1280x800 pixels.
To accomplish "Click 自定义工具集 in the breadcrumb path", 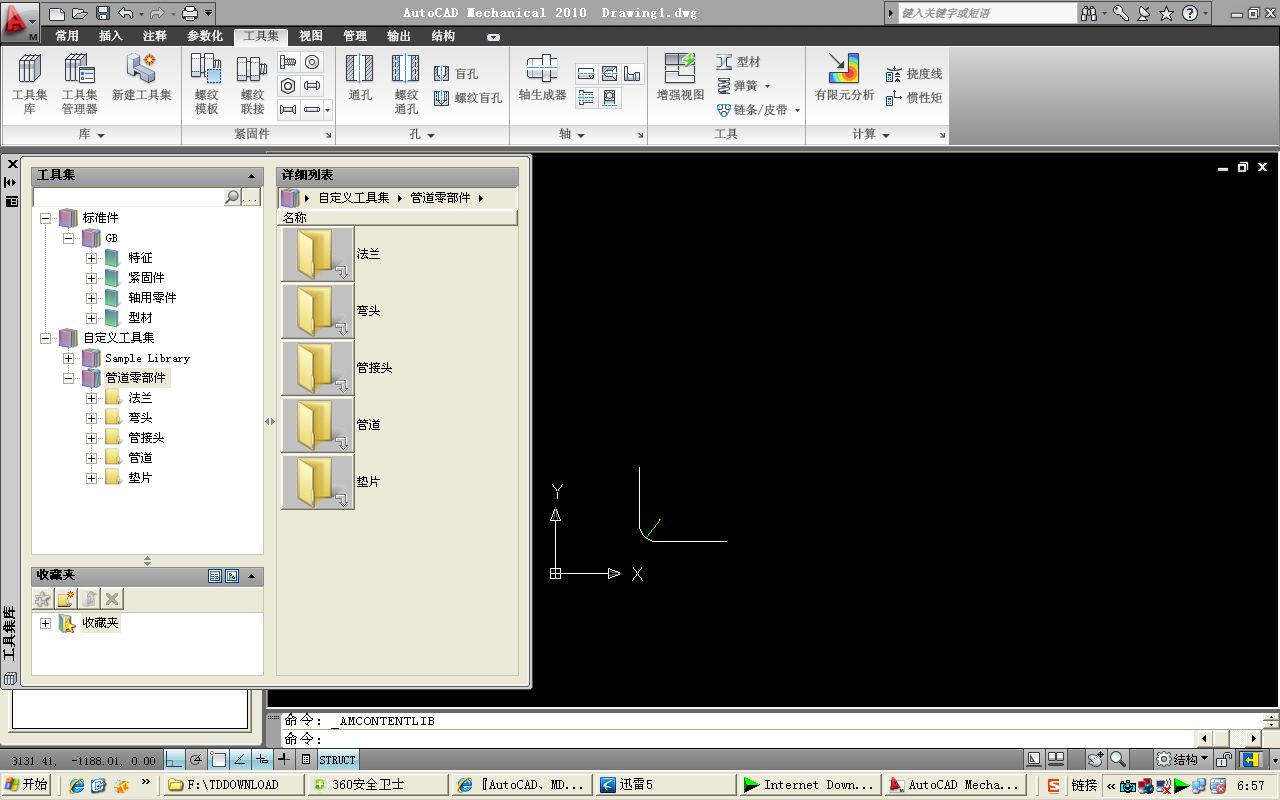I will [354, 198].
